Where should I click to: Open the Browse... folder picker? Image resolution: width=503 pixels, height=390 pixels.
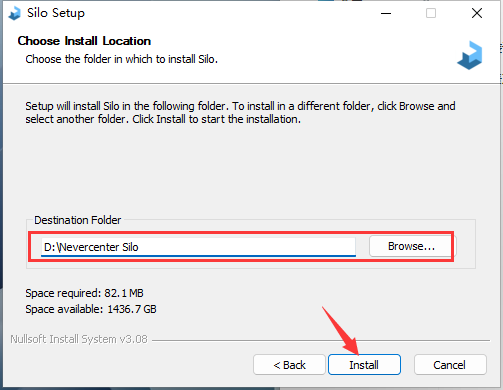tap(411, 246)
